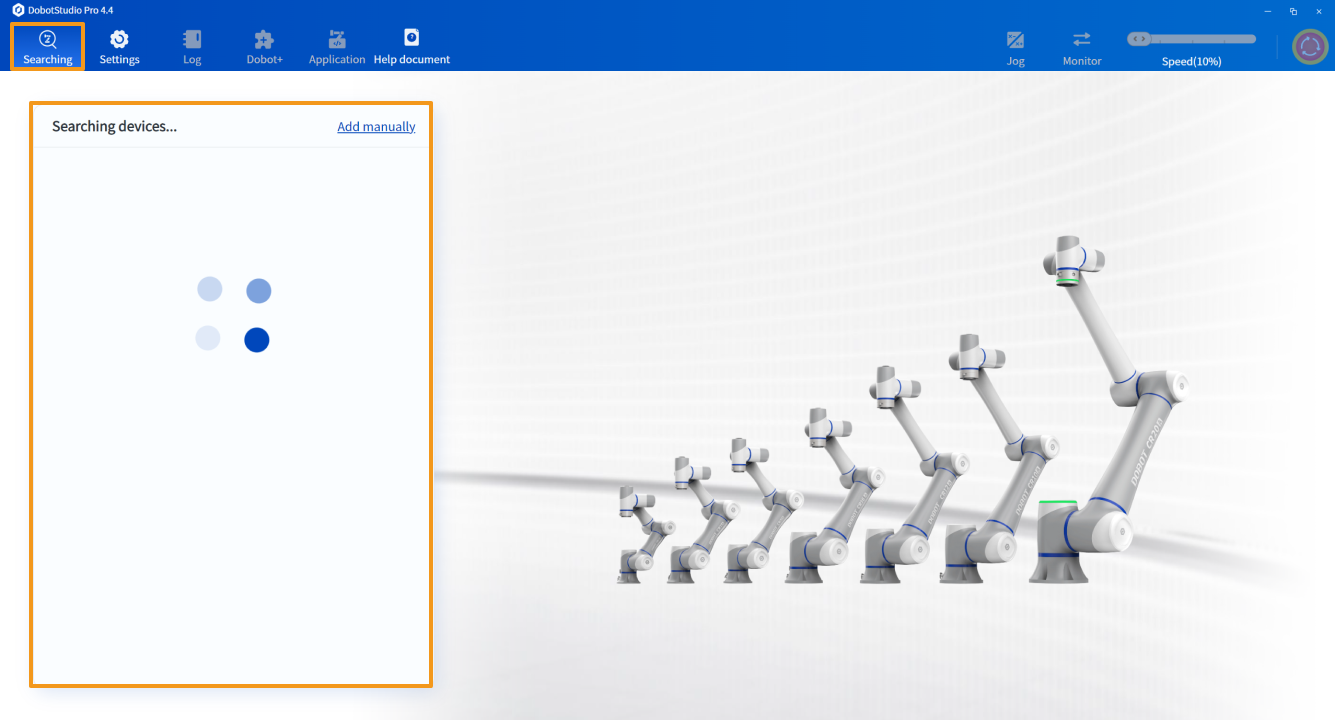Viewport: 1335px width, 721px height.
Task: Open the Jog control panel
Action: tap(1015, 46)
